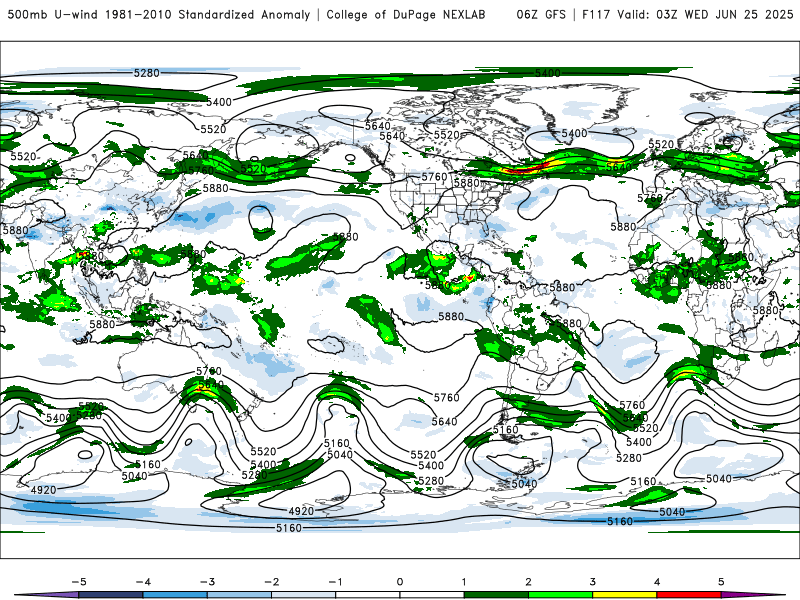Click the '1' color scale label
The height and width of the screenshot is (600, 800).
coord(464,582)
